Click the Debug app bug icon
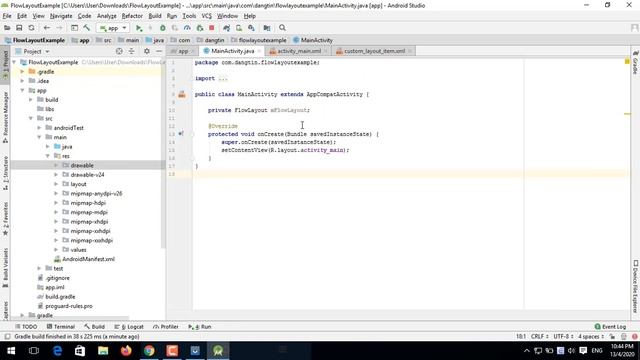 coord(162,28)
